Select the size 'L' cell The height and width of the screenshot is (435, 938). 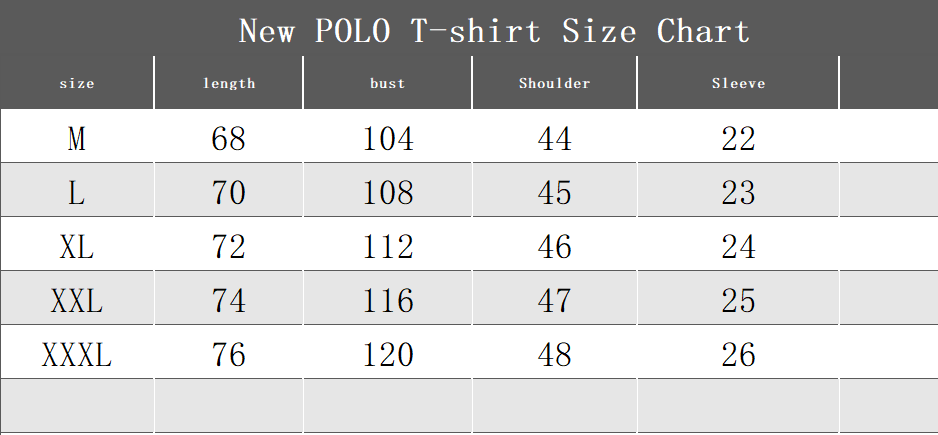pos(77,192)
